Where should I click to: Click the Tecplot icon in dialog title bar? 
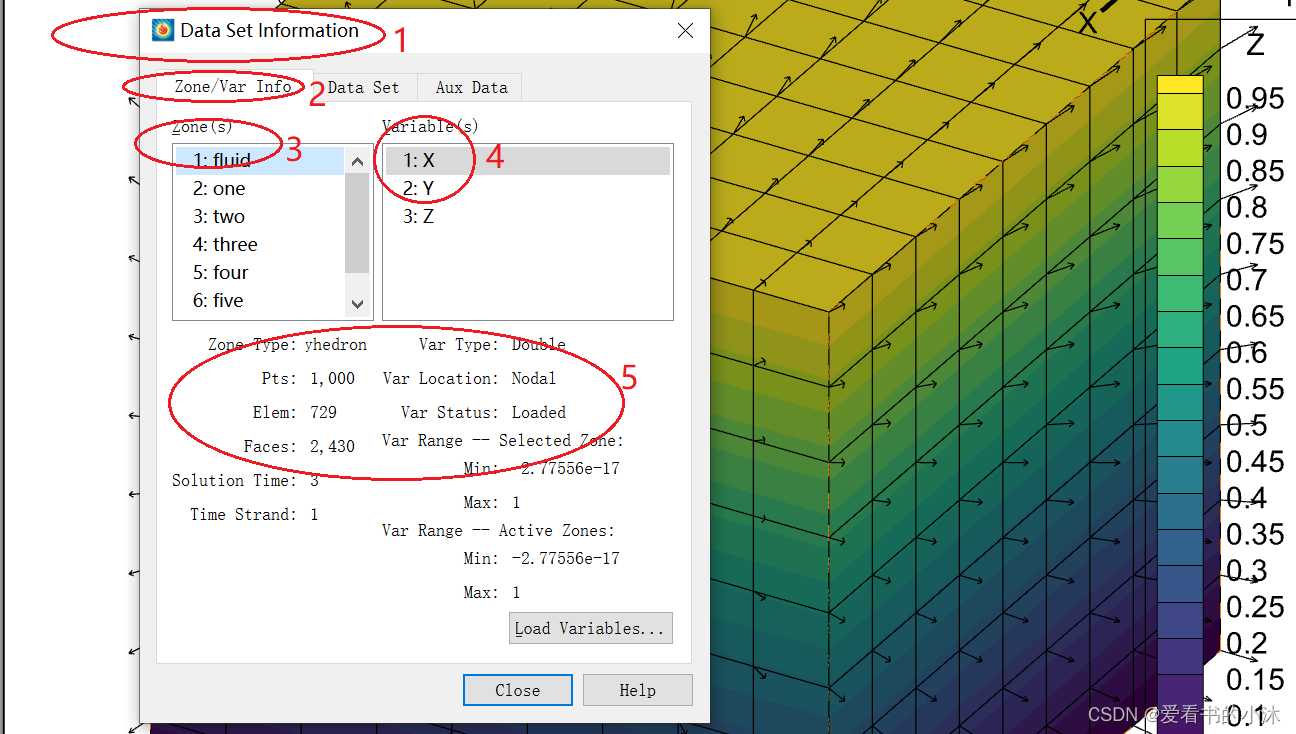[x=163, y=31]
